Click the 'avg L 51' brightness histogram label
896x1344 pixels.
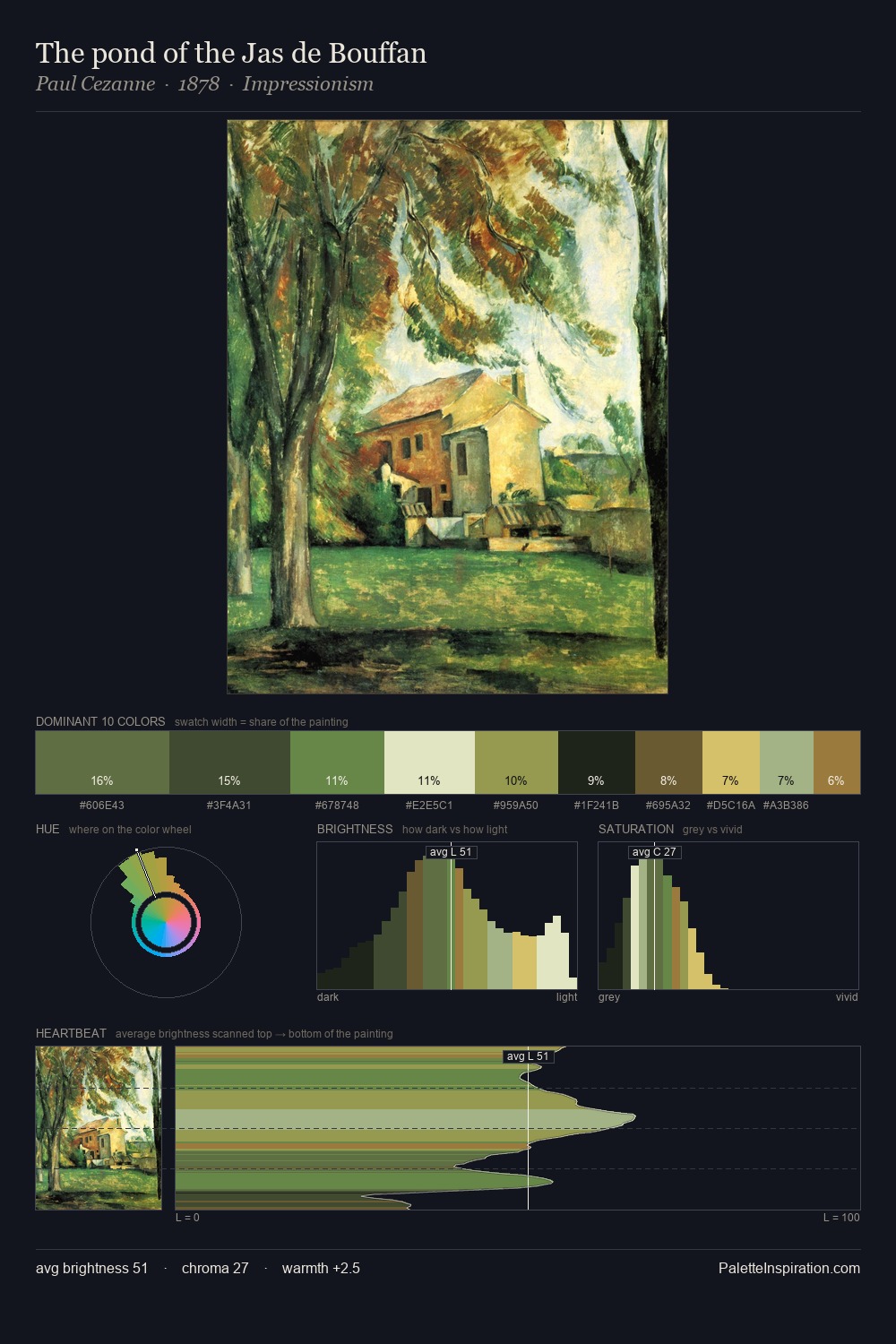pos(451,852)
